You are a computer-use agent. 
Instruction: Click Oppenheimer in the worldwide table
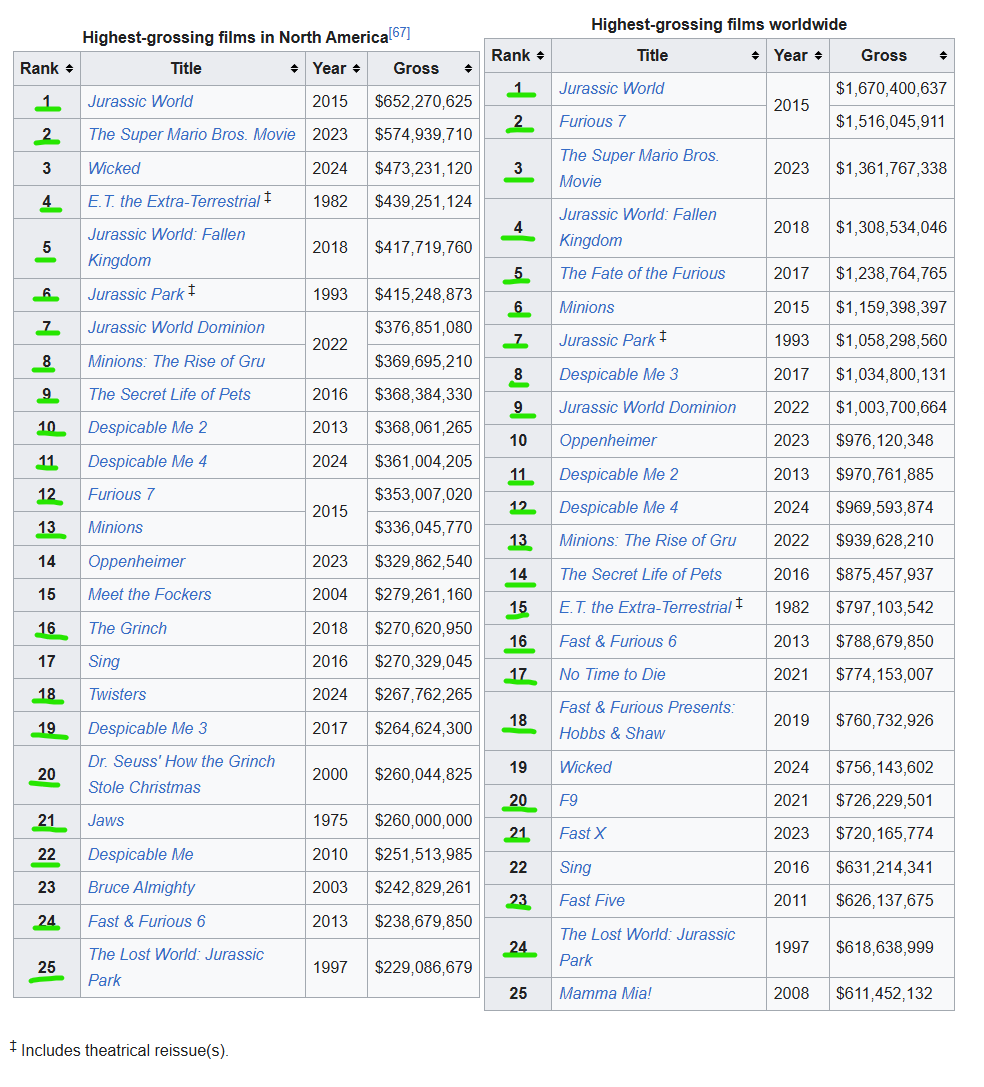[608, 441]
